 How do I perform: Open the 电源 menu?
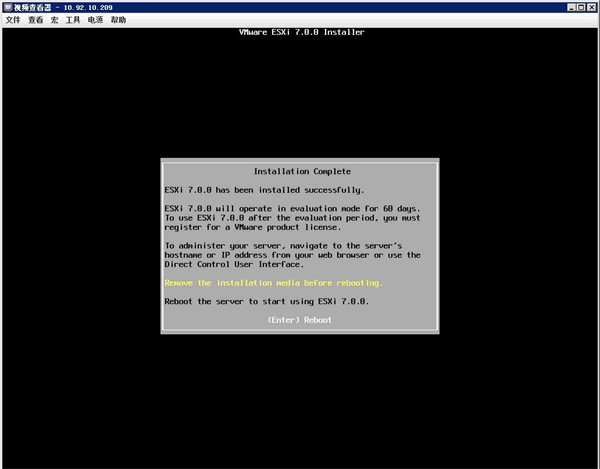pyautogui.click(x=95, y=20)
